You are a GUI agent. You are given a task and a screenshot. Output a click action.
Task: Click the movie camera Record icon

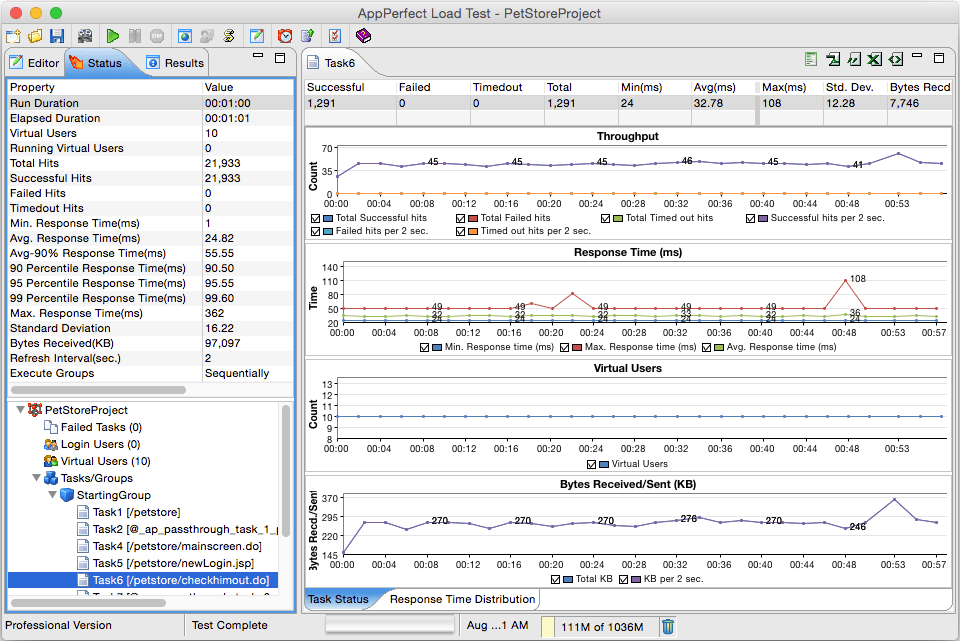coord(85,36)
